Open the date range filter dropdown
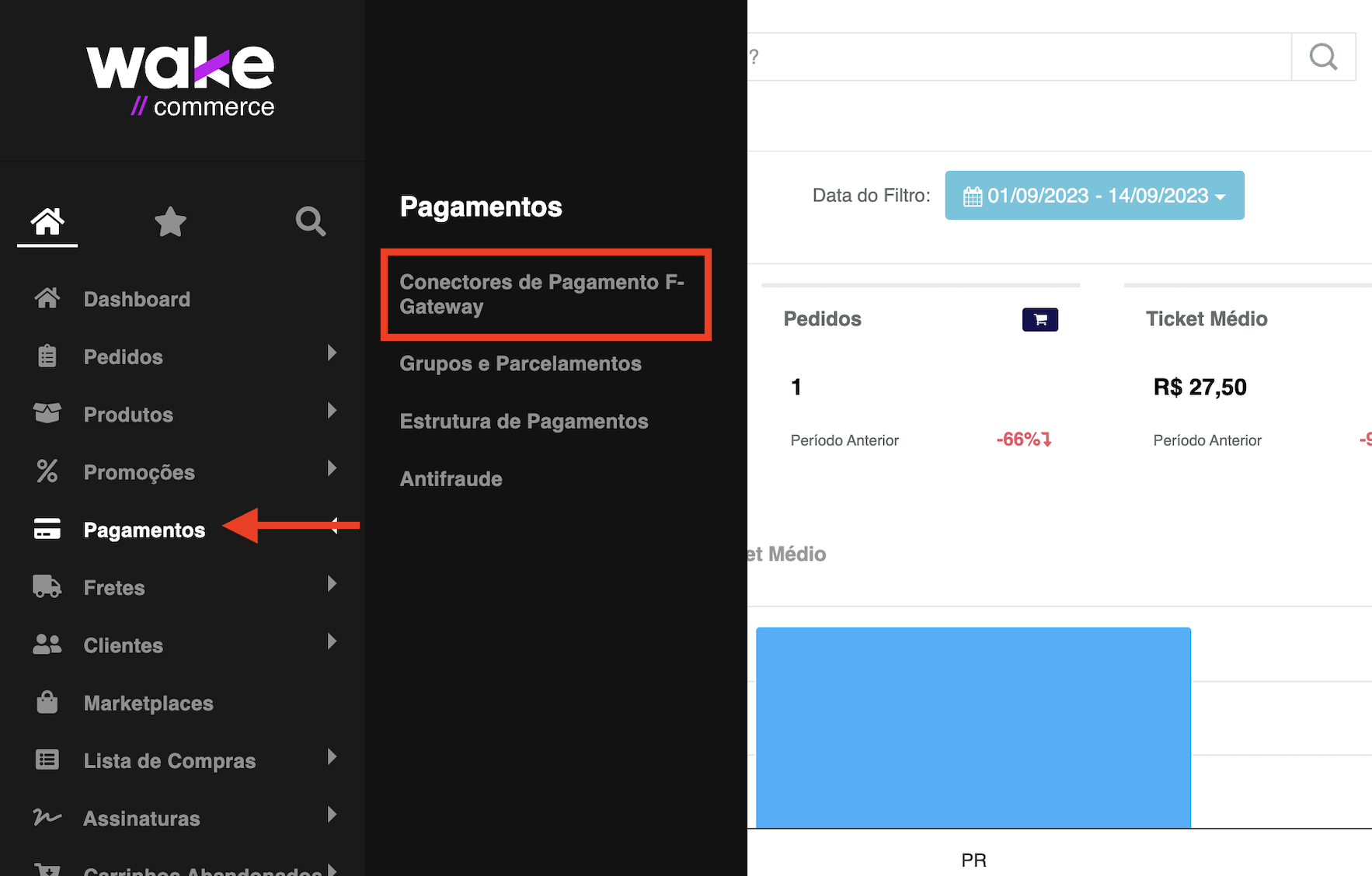This screenshot has height=876, width=1372. click(x=1094, y=196)
